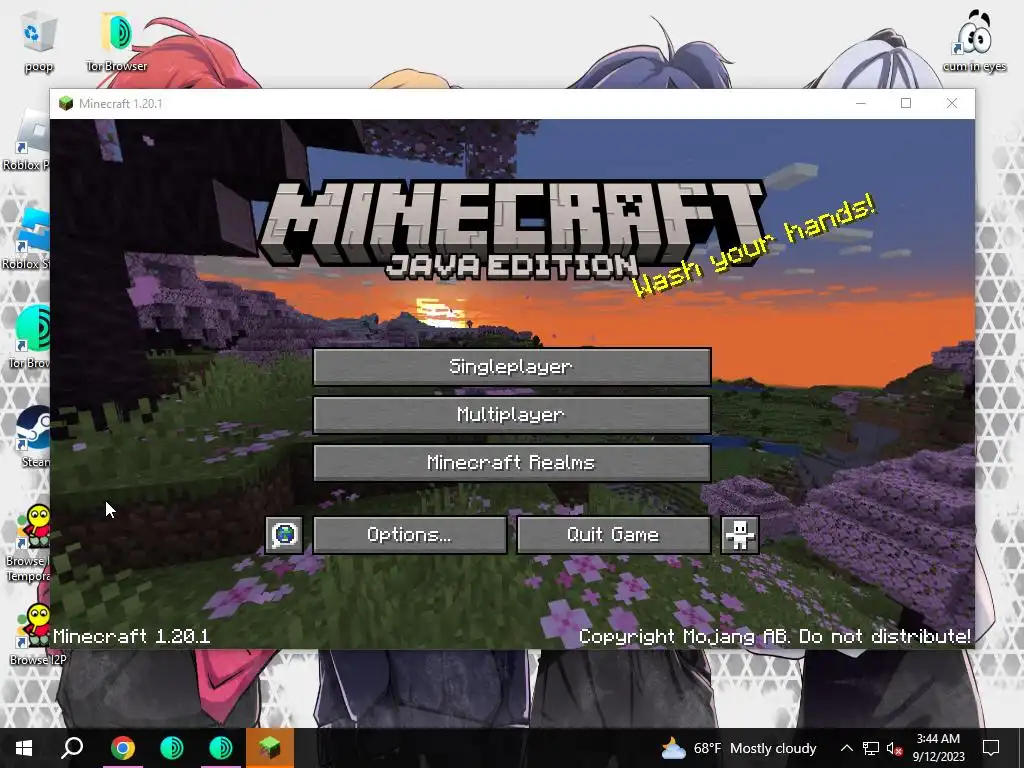Open weather widget showing 68°F
The height and width of the screenshot is (768, 1024).
click(x=739, y=748)
